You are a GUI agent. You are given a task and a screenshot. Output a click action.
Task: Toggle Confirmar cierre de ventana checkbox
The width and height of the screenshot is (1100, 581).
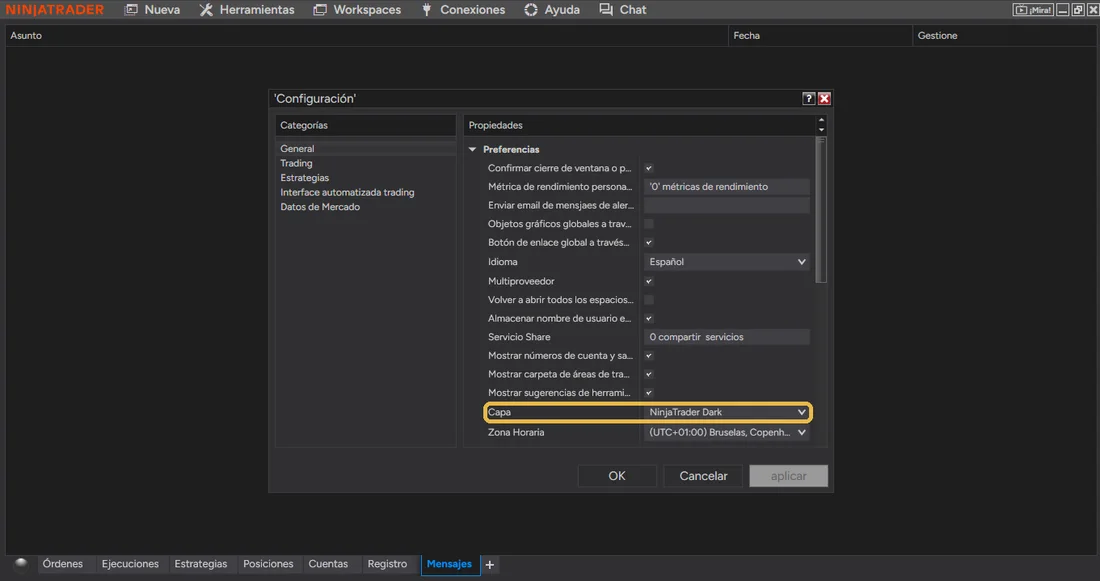tap(649, 168)
